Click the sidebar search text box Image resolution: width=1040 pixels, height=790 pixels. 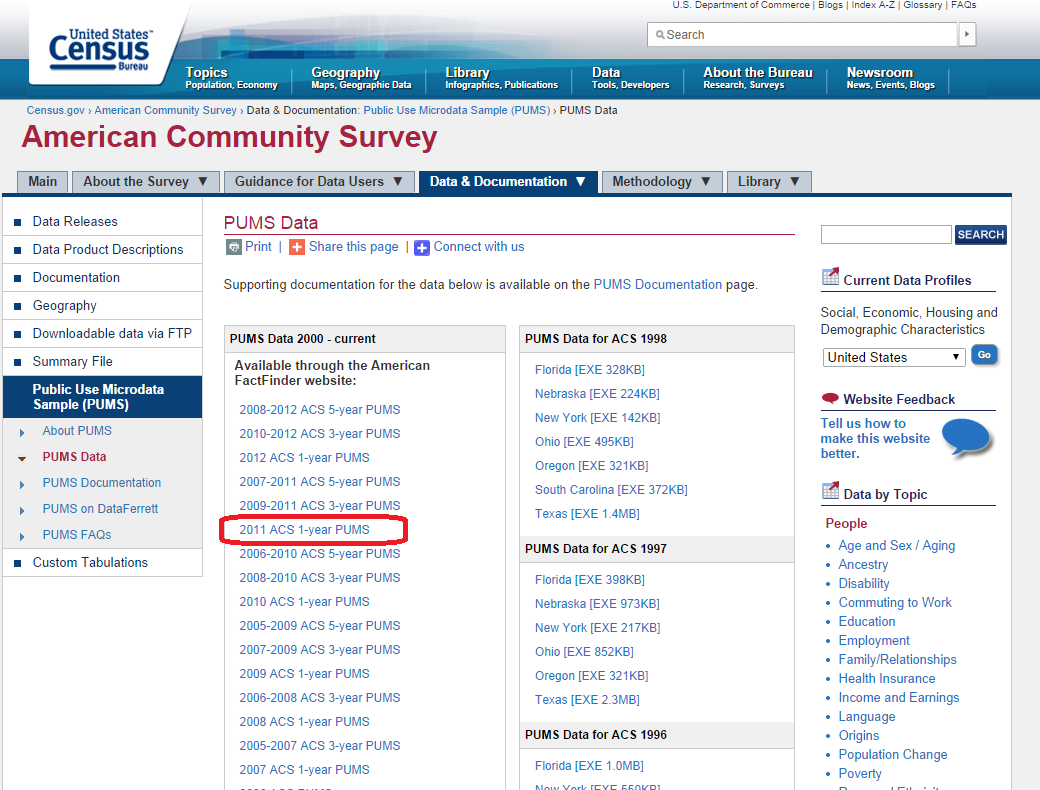coord(886,234)
